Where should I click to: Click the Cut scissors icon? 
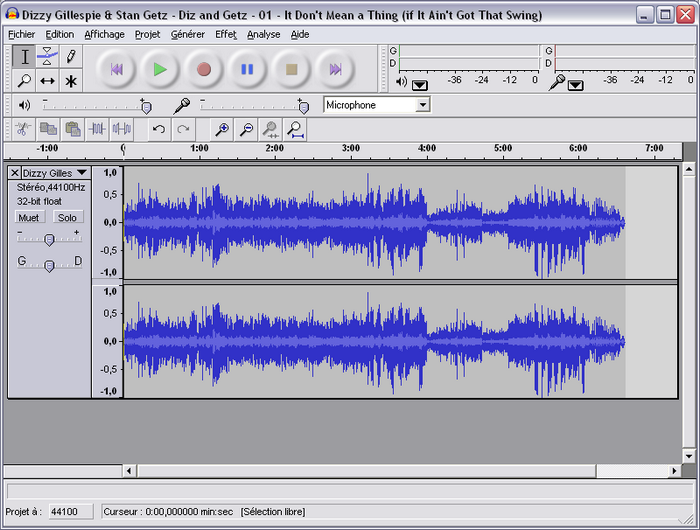[23, 129]
